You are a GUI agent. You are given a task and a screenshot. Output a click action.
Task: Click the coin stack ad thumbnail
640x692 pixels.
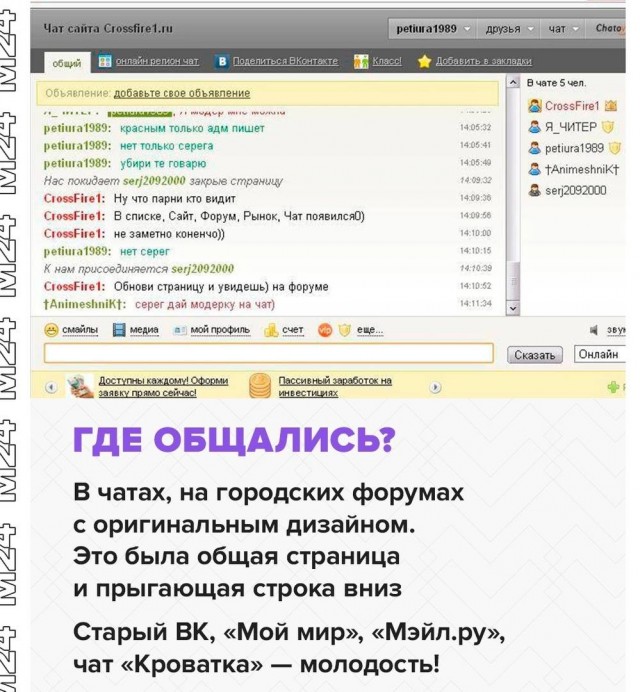[260, 386]
